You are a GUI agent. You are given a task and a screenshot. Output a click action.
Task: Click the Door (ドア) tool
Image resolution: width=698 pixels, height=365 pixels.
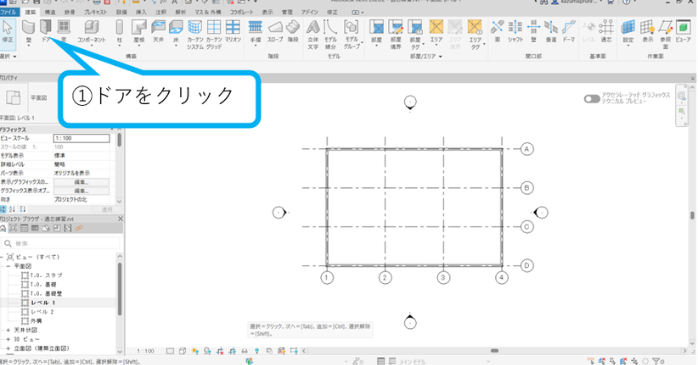pos(46,31)
